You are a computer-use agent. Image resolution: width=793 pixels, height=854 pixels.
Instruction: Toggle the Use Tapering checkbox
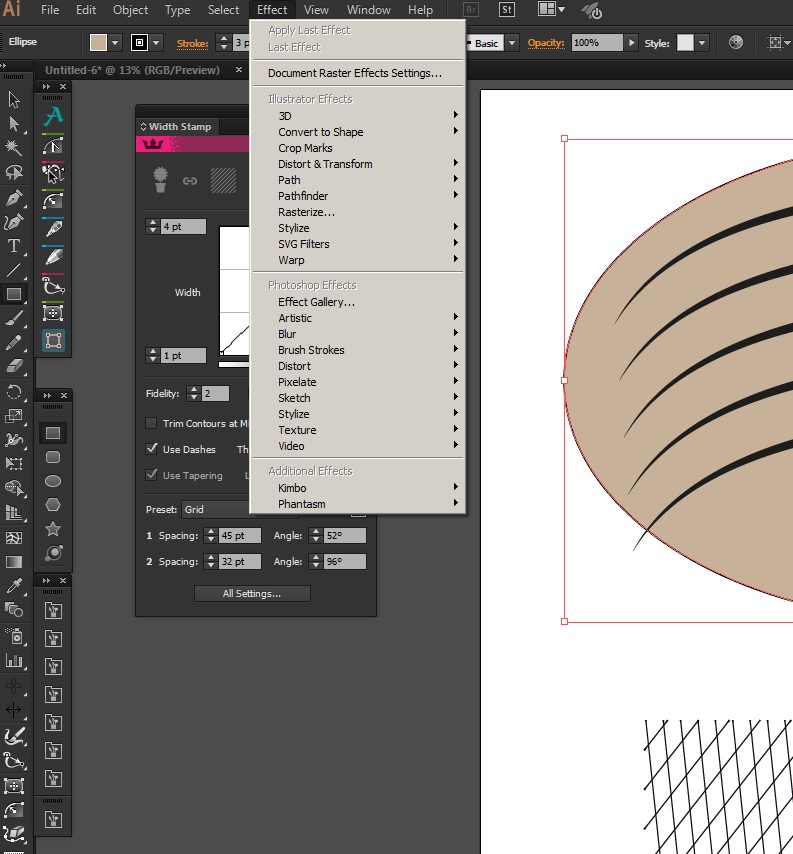152,476
